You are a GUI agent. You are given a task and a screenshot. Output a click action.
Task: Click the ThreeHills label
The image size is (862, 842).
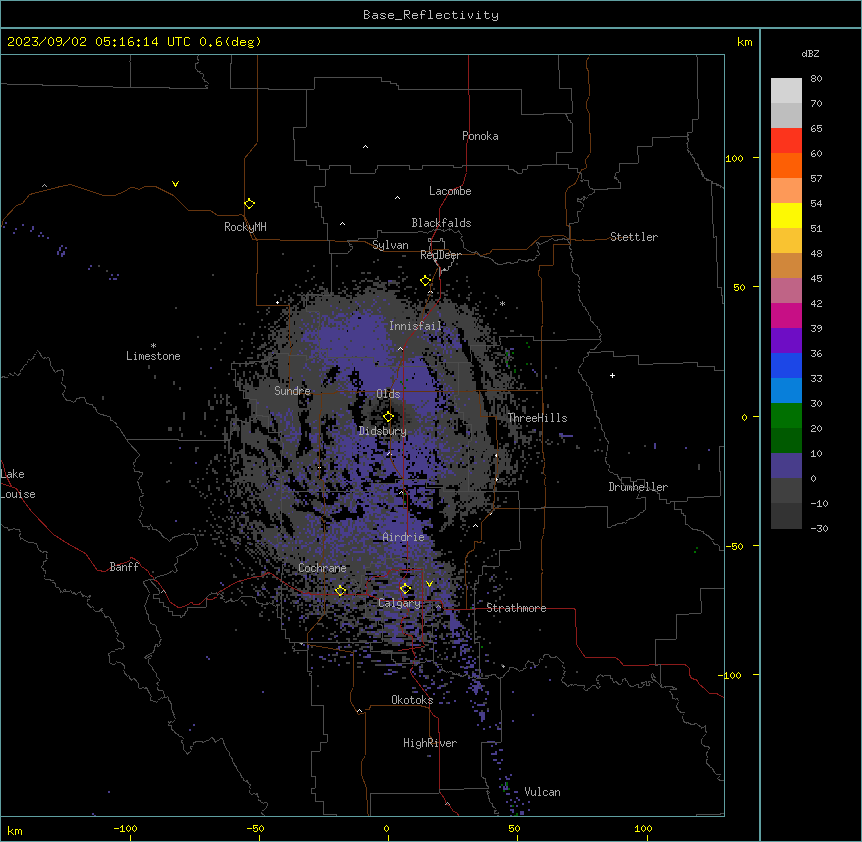point(538,418)
